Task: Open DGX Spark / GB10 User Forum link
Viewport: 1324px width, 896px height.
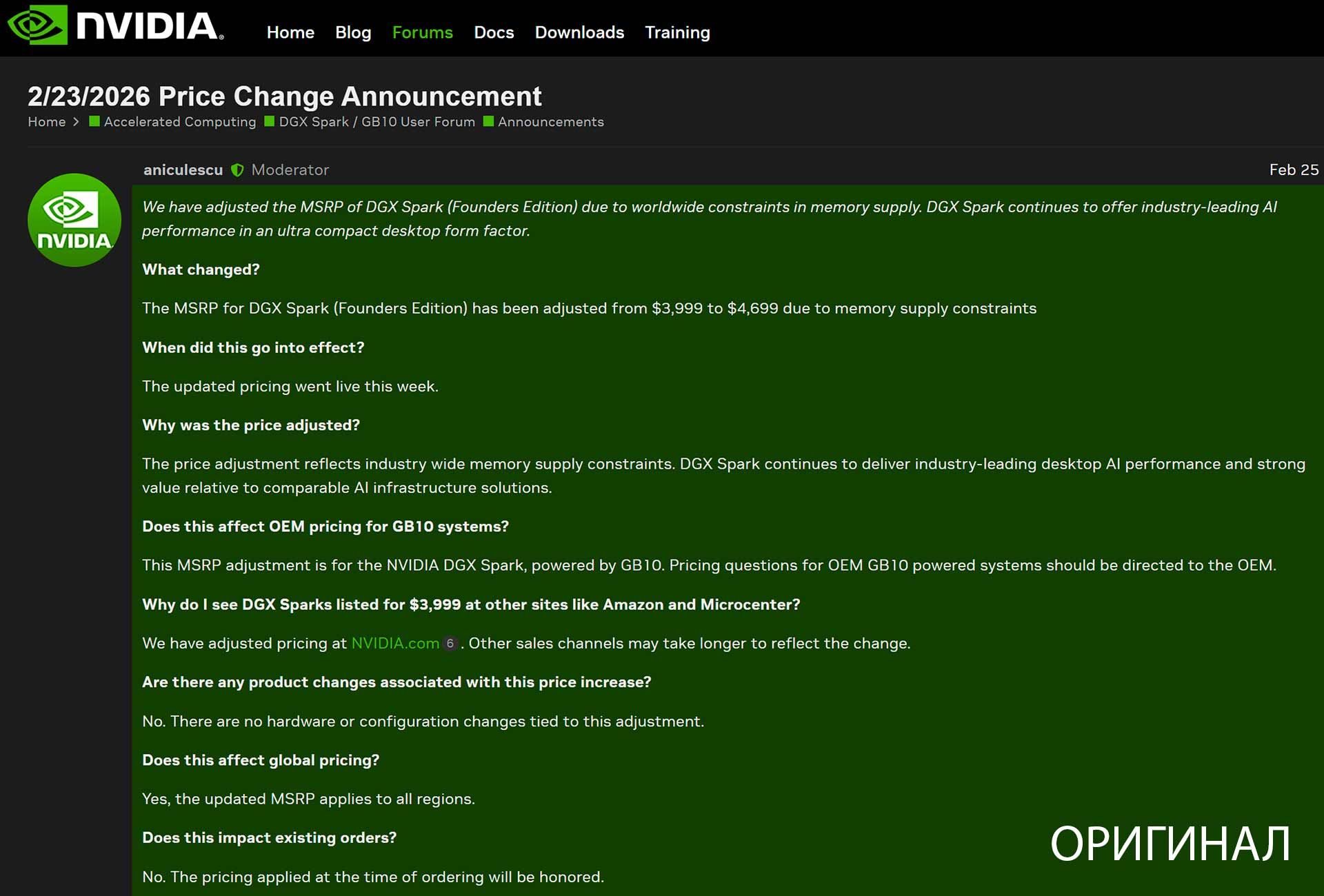Action: tap(377, 122)
